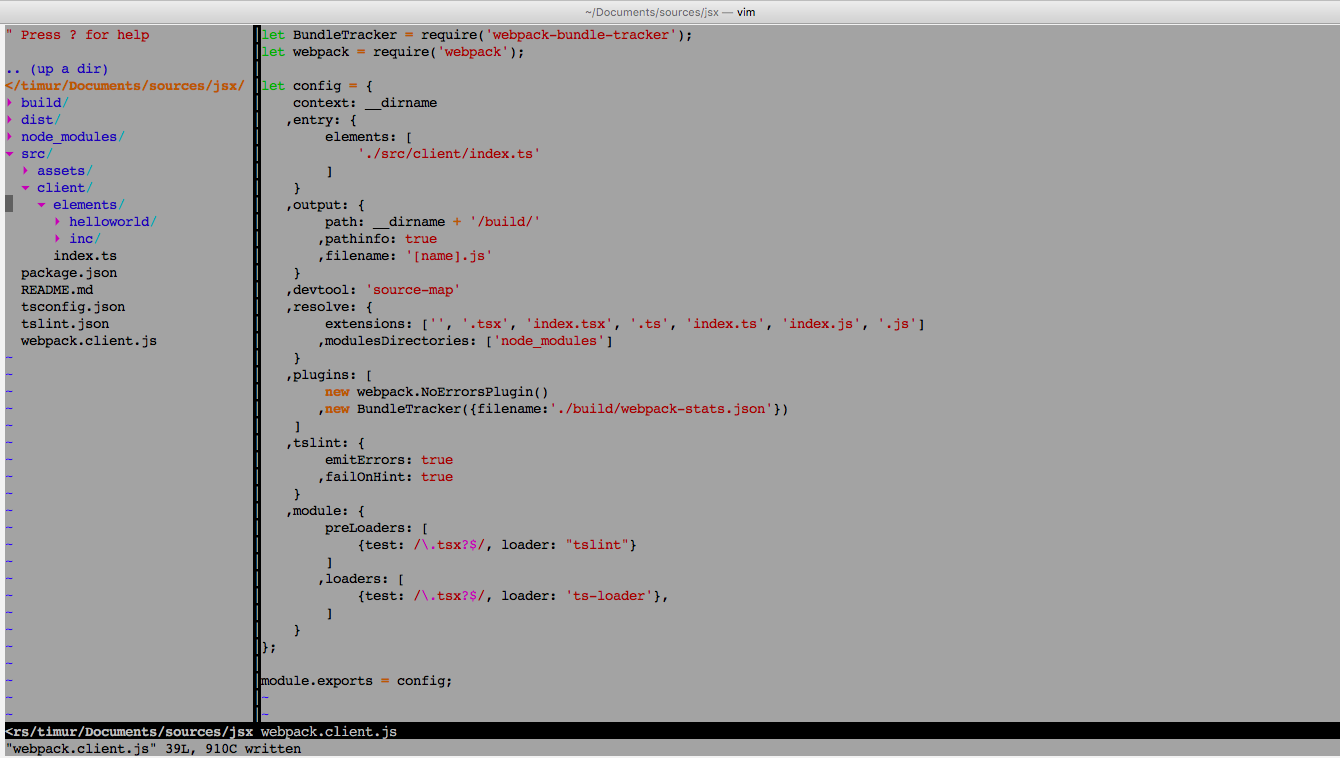1340x758 pixels.
Task: Click '.. (up a dir)' entry
Action: [x=57, y=69]
